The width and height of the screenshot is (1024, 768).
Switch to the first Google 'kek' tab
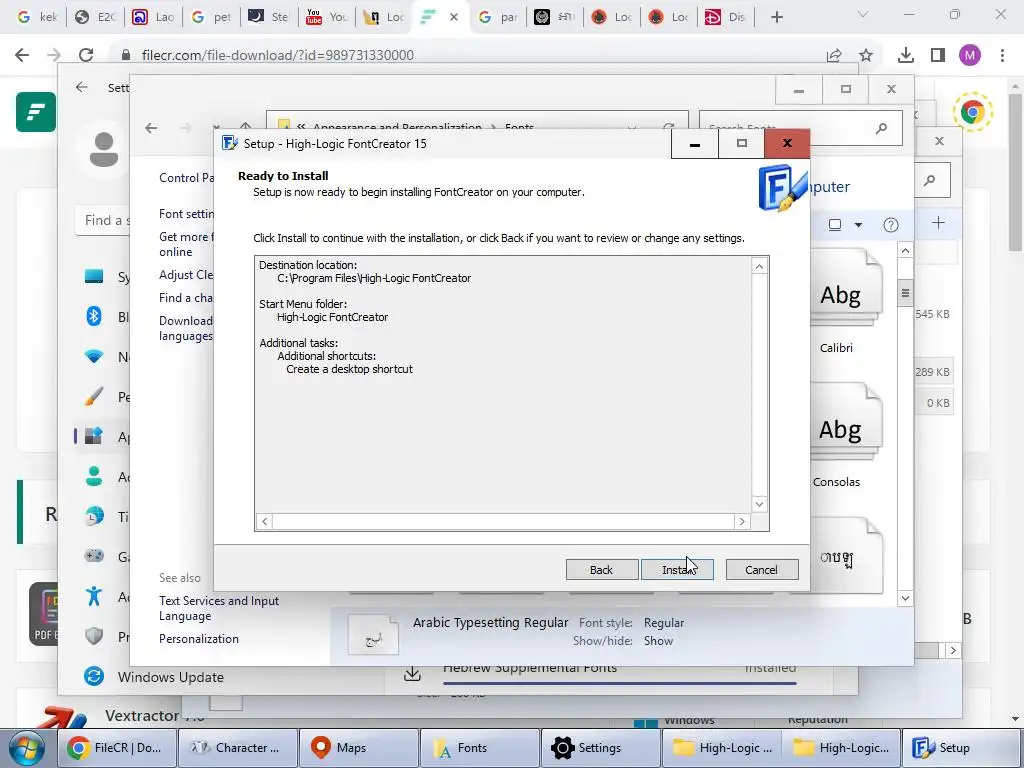(37, 17)
